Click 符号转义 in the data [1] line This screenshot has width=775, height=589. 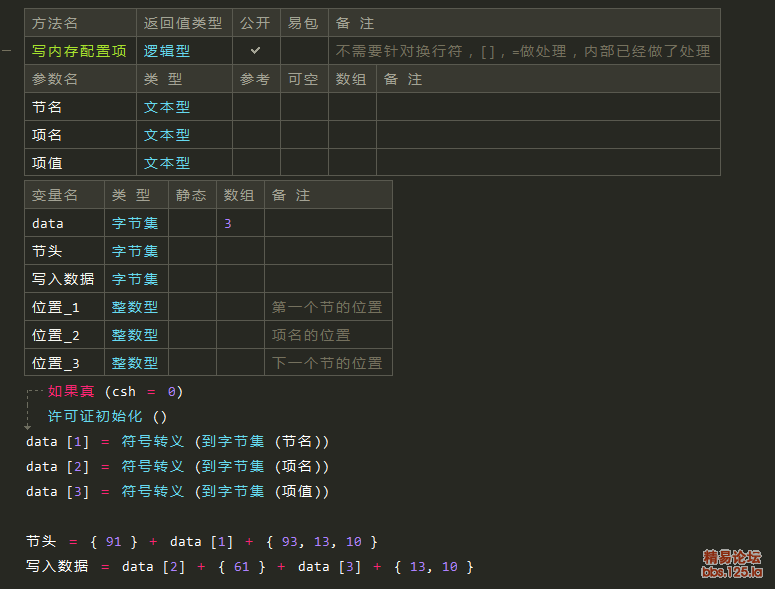(152, 441)
